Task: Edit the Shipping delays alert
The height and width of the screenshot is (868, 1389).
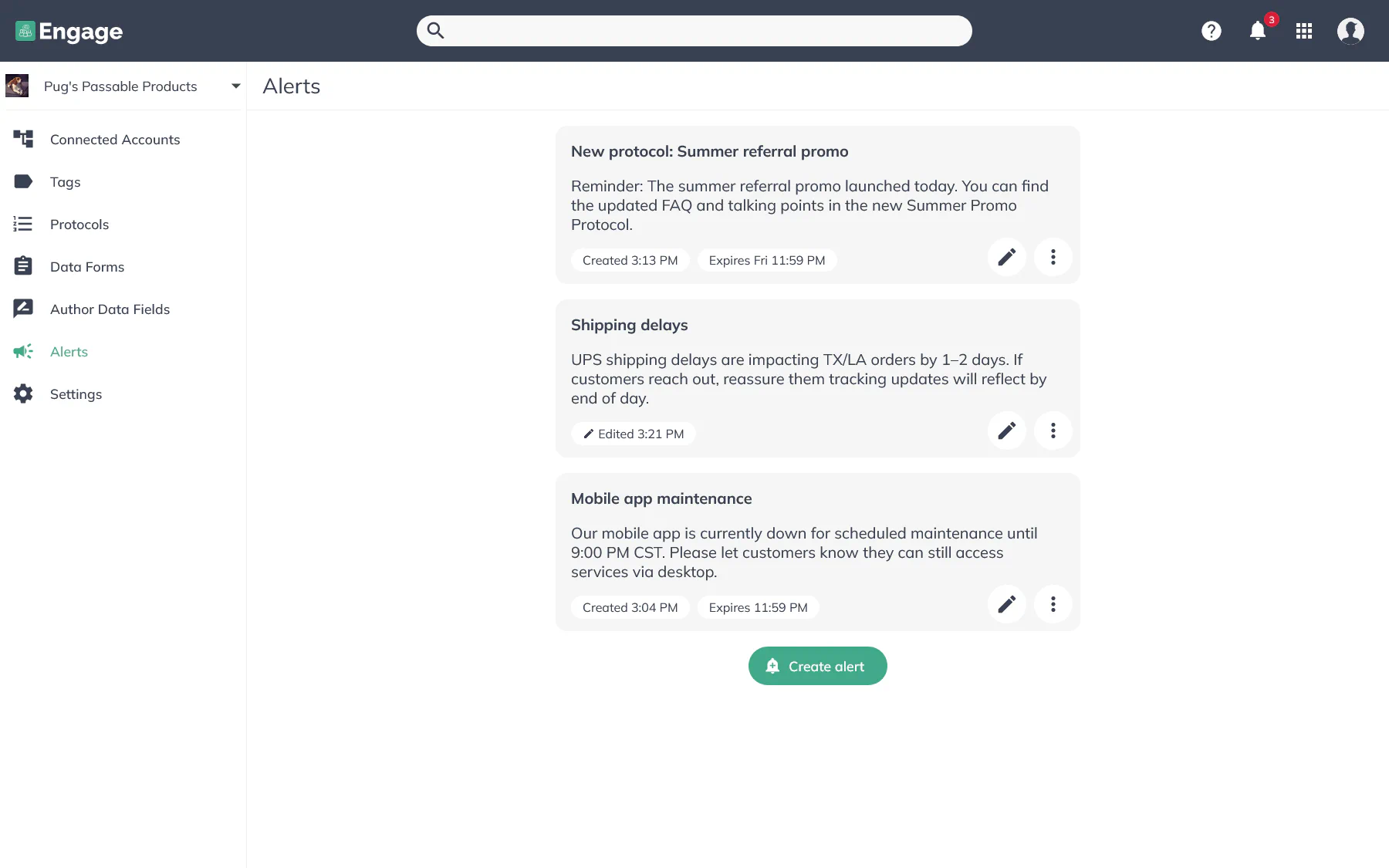Action: pyautogui.click(x=1007, y=431)
